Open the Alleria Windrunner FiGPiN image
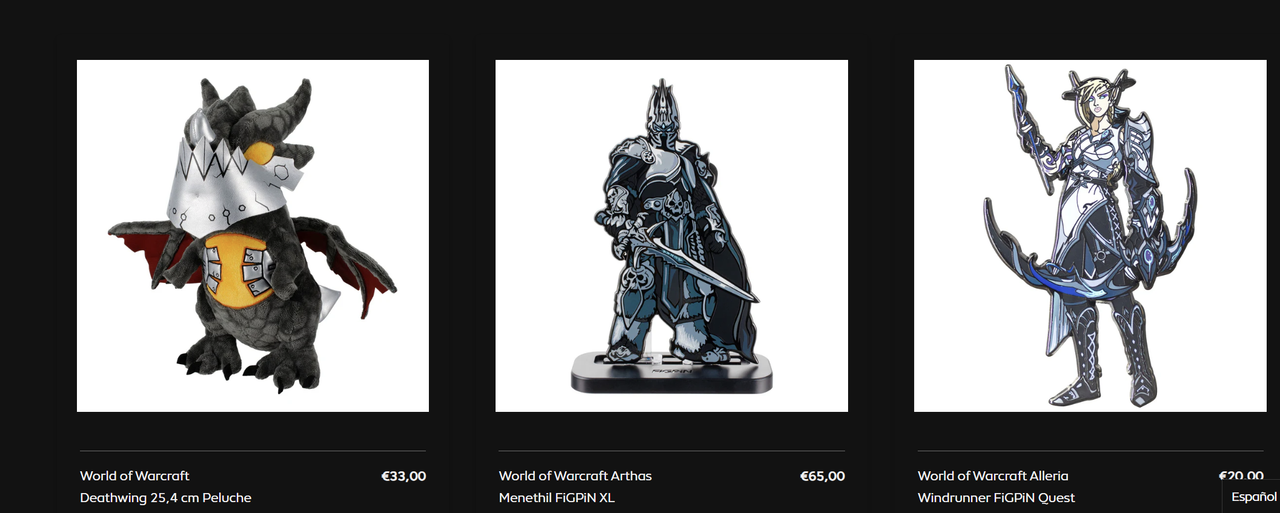The image size is (1280, 513). pyautogui.click(x=1090, y=236)
